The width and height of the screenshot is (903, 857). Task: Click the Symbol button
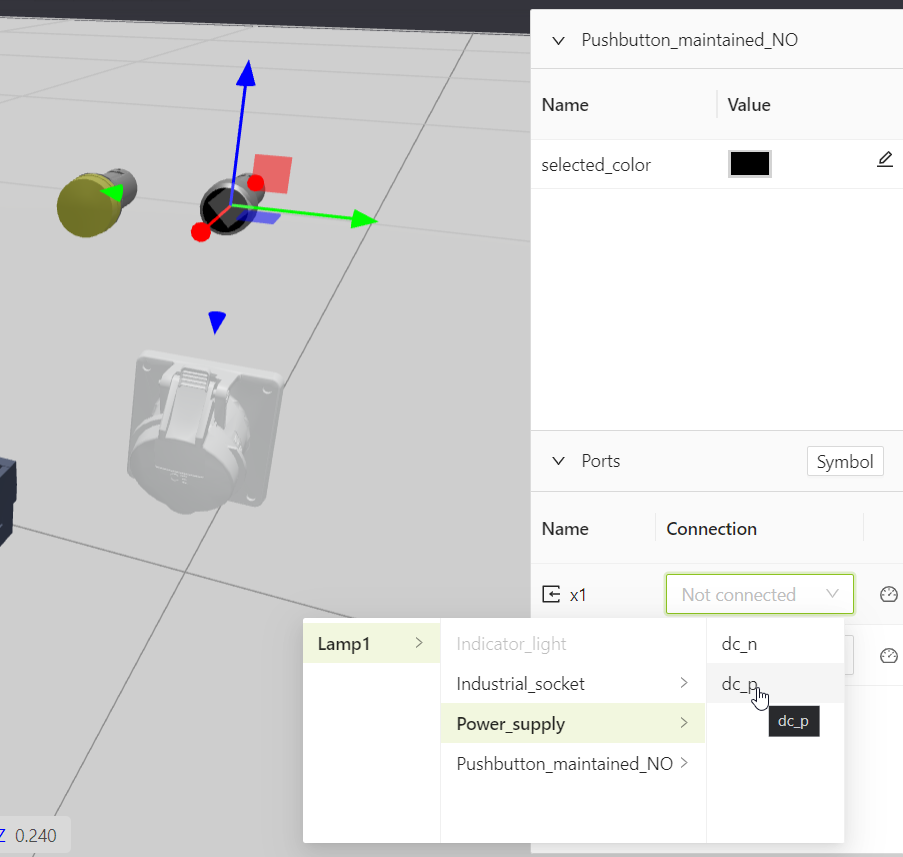point(845,461)
